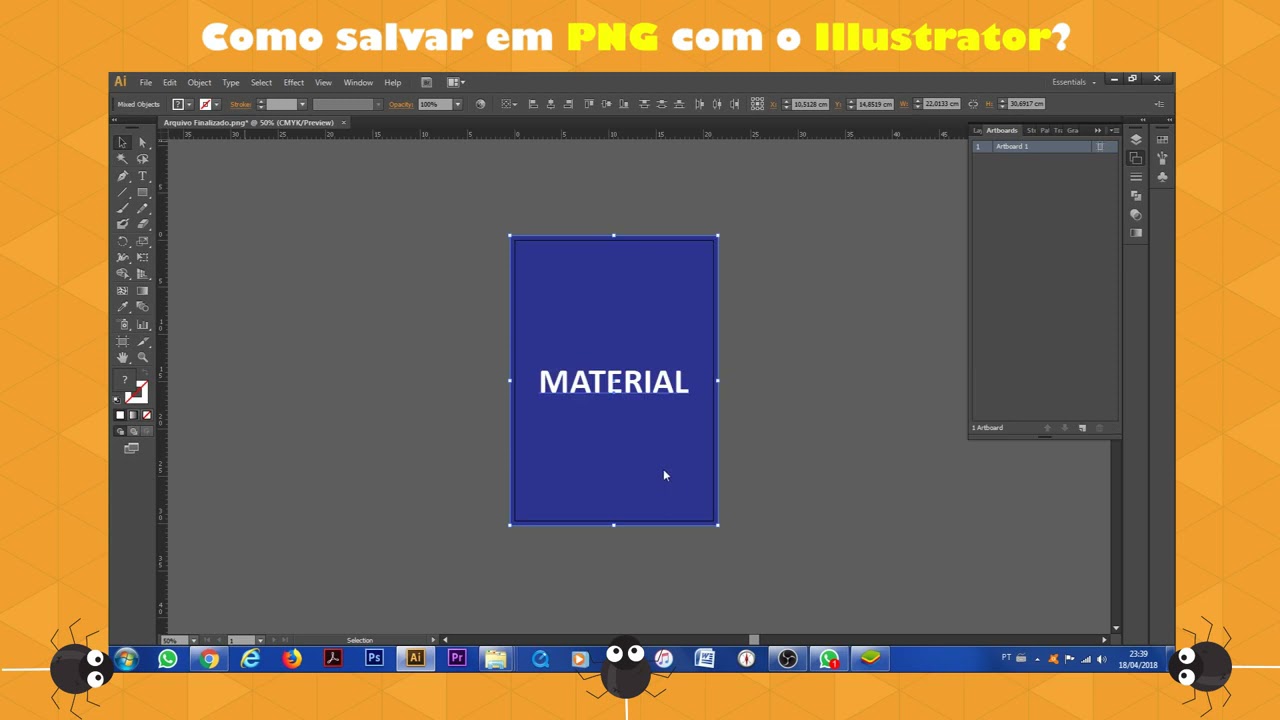The width and height of the screenshot is (1280, 720).
Task: Select the Artboard tool
Action: click(x=122, y=341)
